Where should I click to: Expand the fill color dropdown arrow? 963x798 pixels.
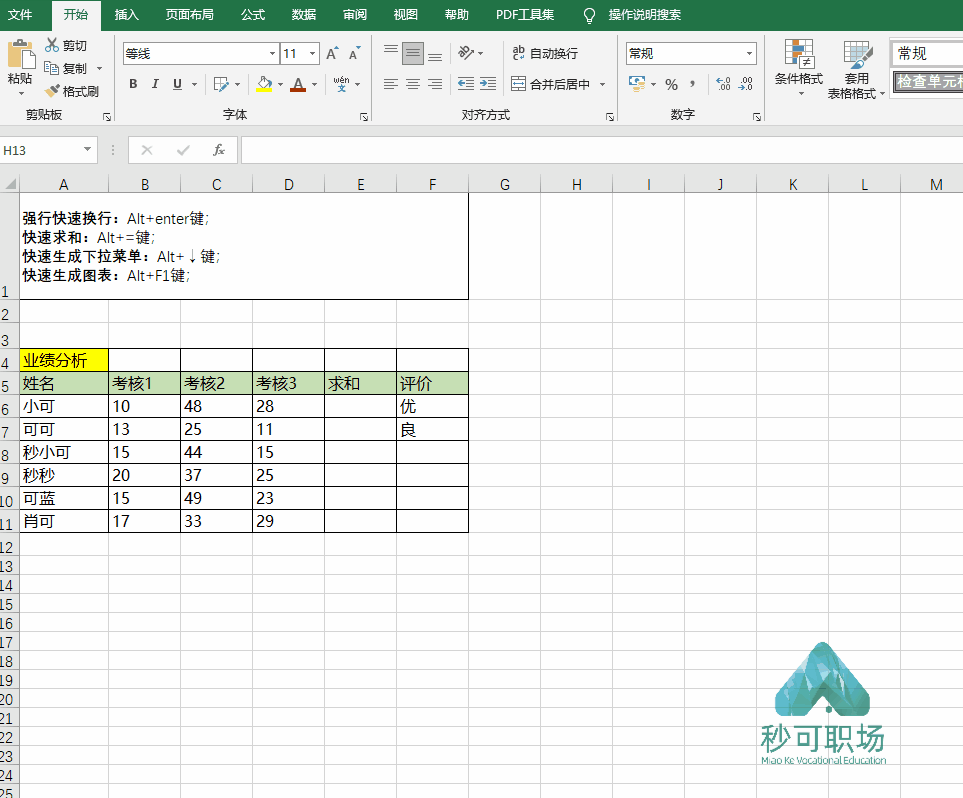pyautogui.click(x=280, y=84)
